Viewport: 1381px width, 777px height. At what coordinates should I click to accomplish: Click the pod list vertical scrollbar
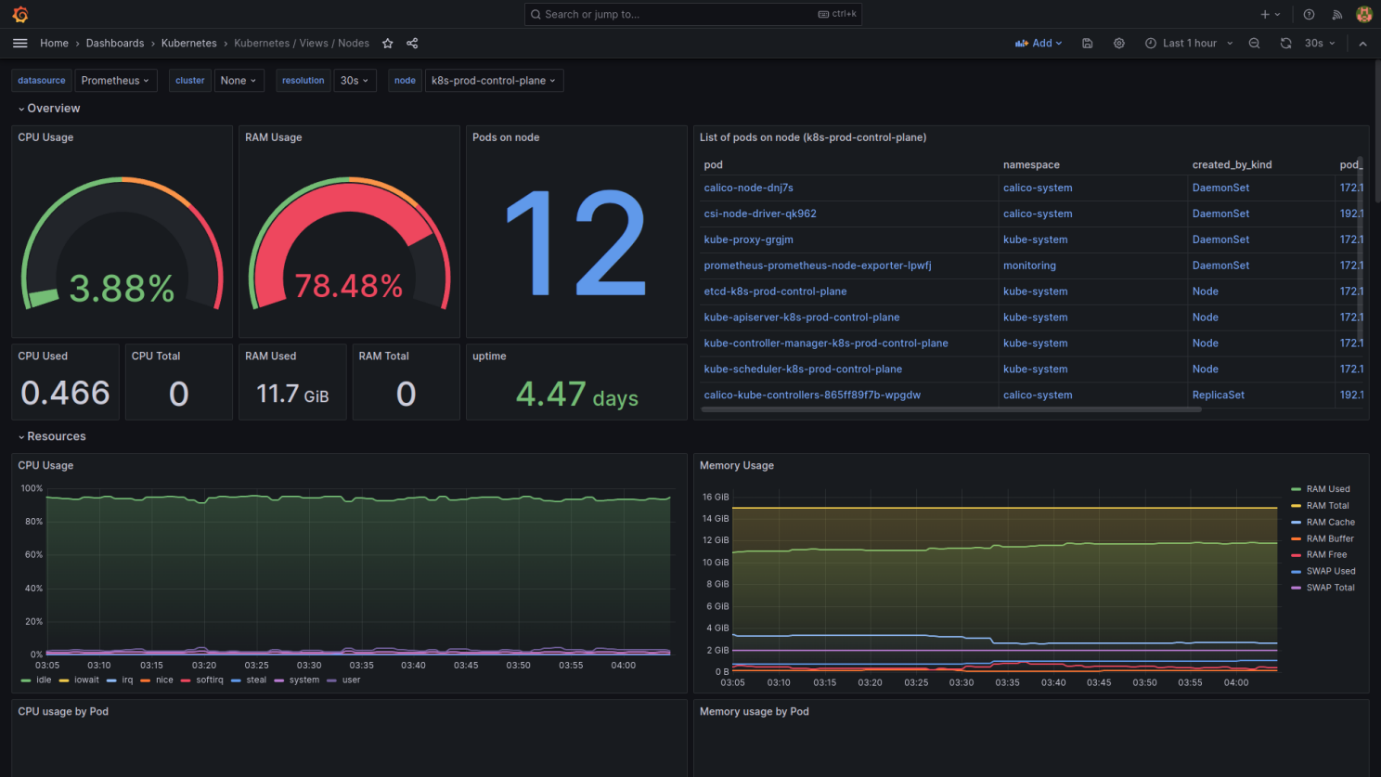[x=1359, y=250]
